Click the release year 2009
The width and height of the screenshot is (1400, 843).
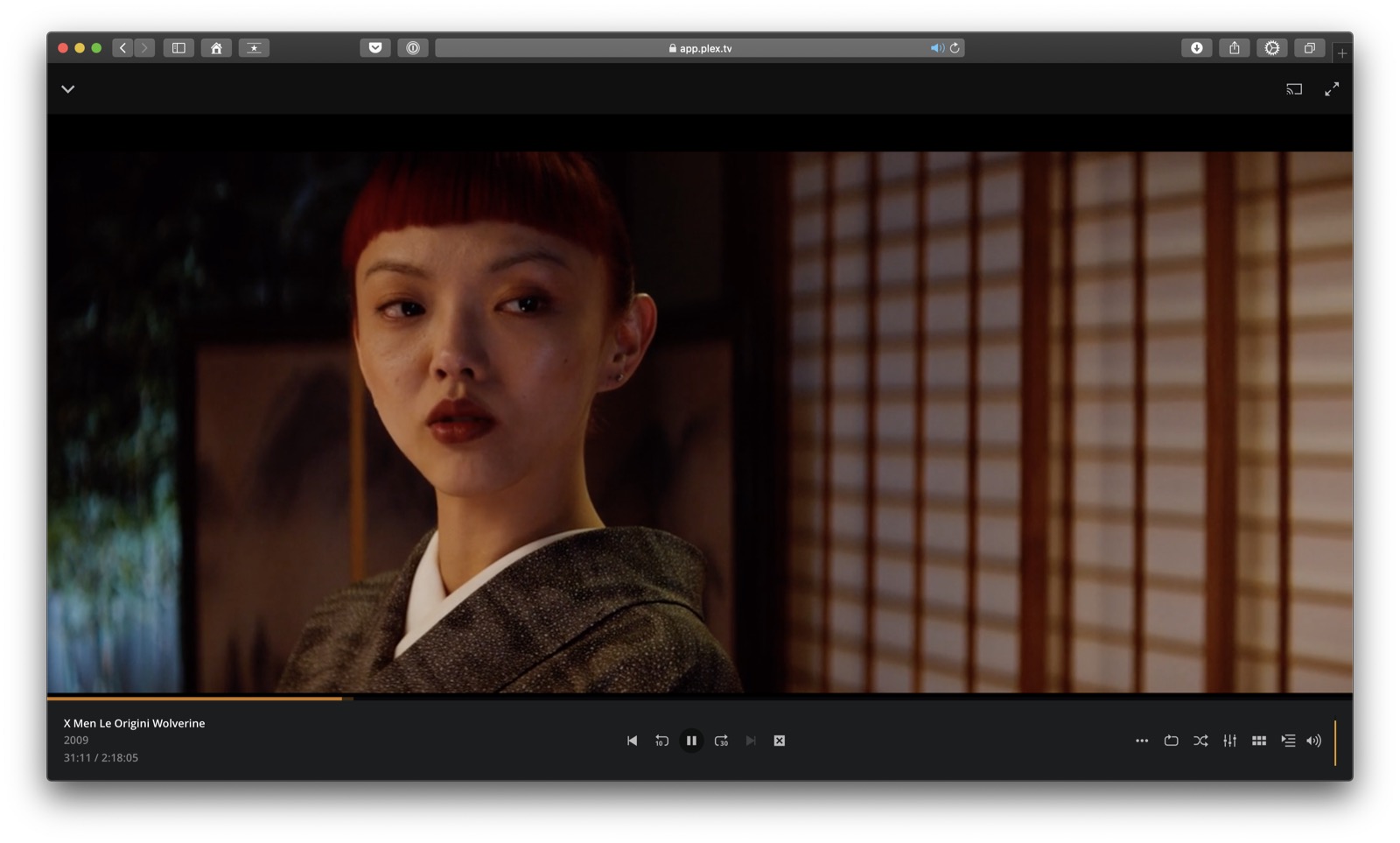(76, 741)
